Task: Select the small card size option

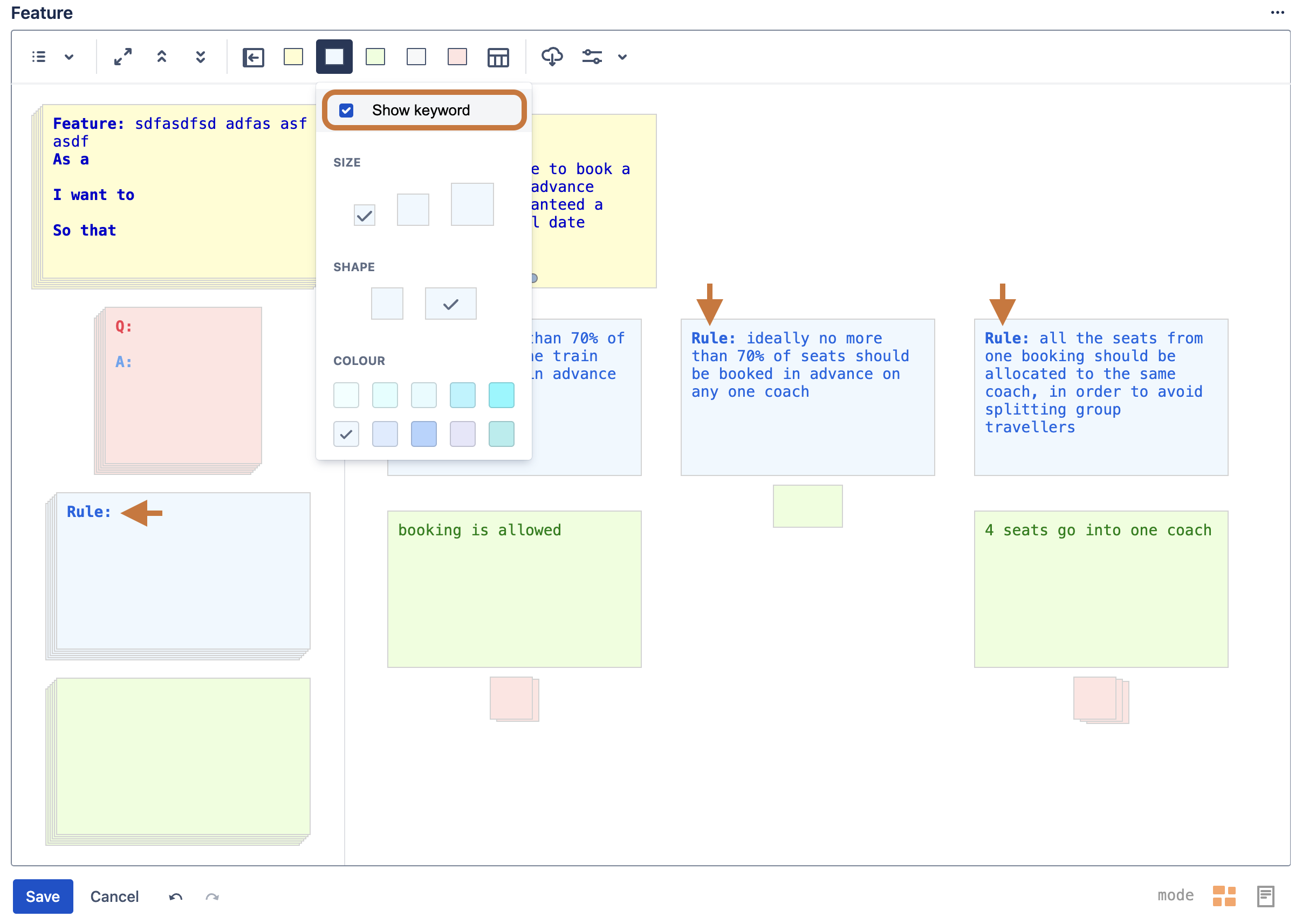Action: pos(365,215)
